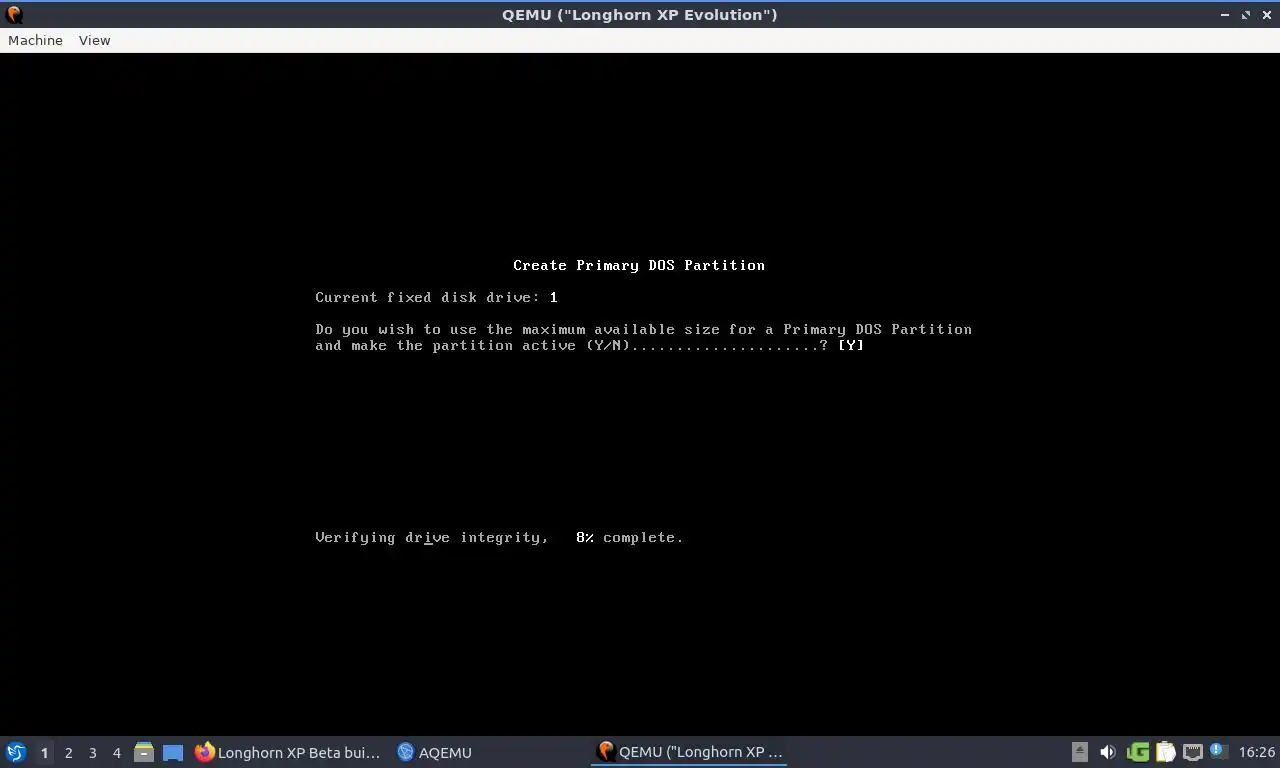Click the '8% complete' progress value
The width and height of the screenshot is (1280, 768).
pyautogui.click(x=630, y=537)
